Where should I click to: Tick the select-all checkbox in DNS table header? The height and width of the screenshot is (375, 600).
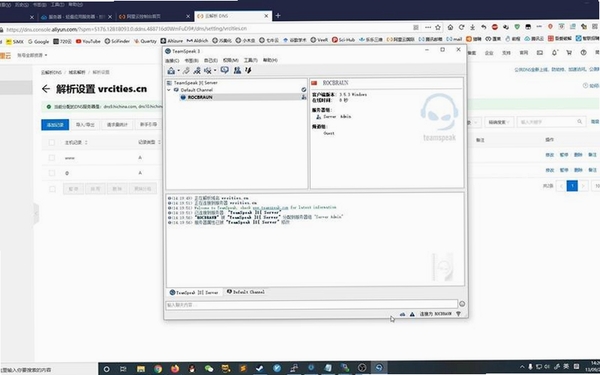click(52, 143)
